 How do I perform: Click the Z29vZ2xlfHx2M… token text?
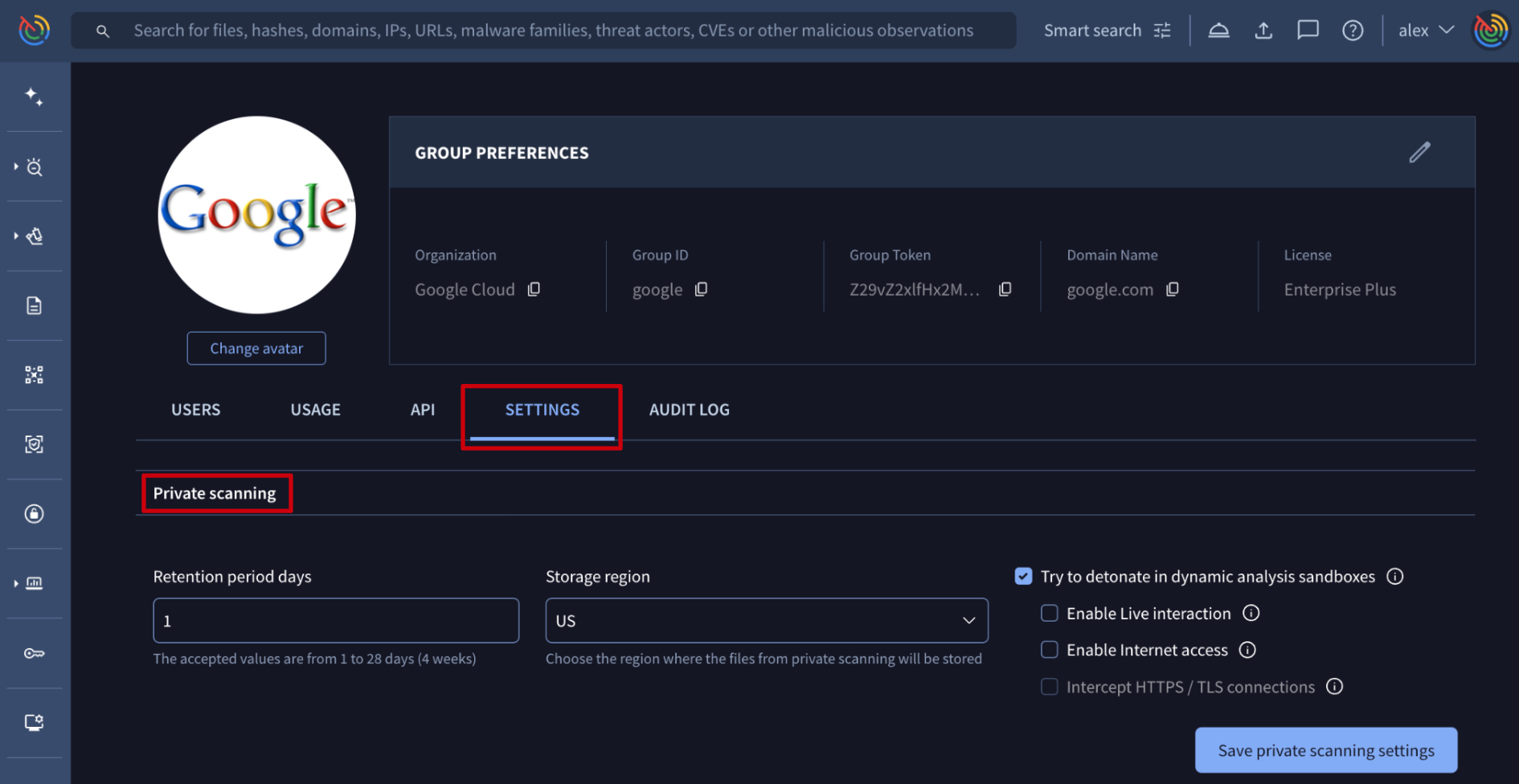point(915,289)
